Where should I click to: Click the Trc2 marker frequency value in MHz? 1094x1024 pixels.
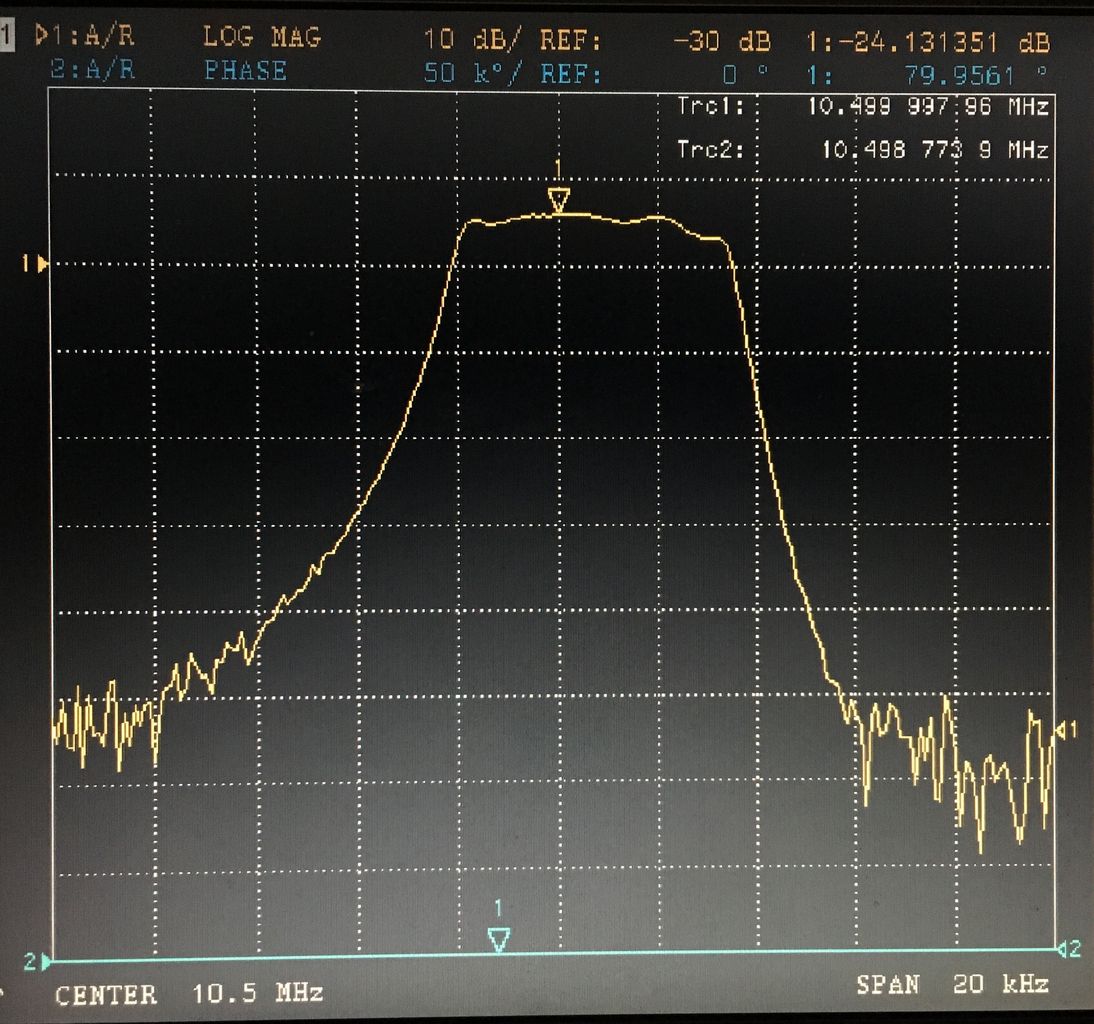click(935, 149)
